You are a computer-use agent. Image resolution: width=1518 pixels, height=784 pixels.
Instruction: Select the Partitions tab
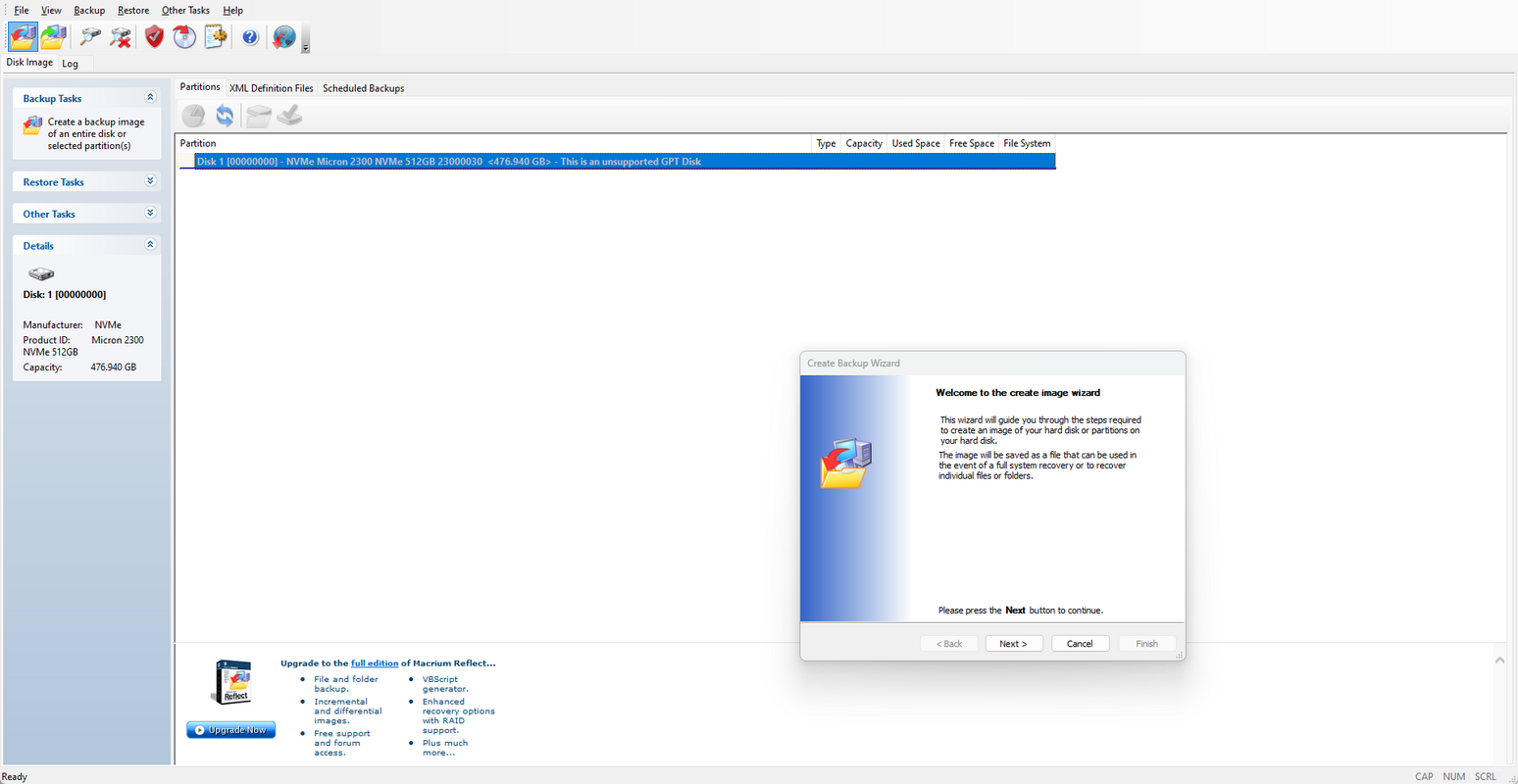[x=200, y=87]
